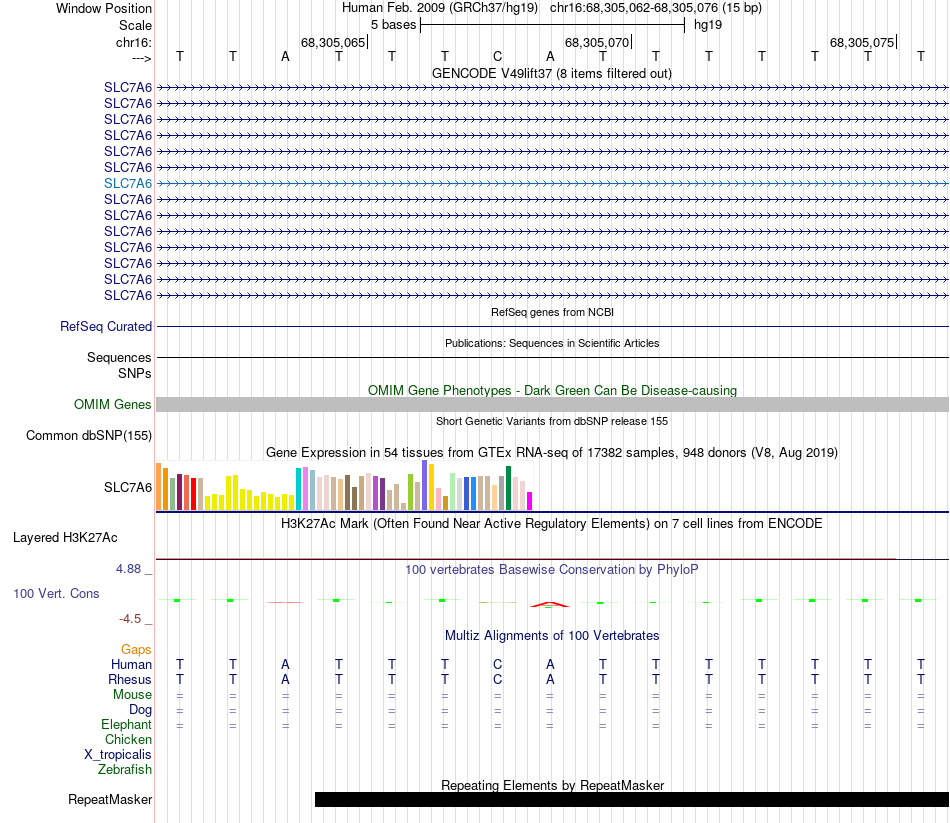Click the Human Feb. 2009 (GRCh37/hg19) assembly title
The image size is (950, 823).
440,8
